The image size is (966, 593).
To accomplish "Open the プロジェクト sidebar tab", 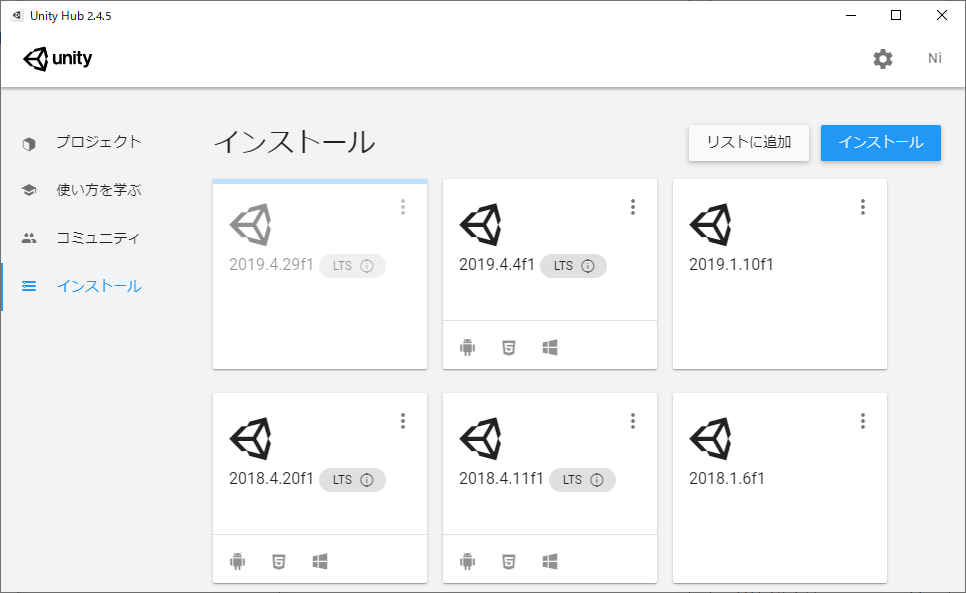I will tap(99, 142).
